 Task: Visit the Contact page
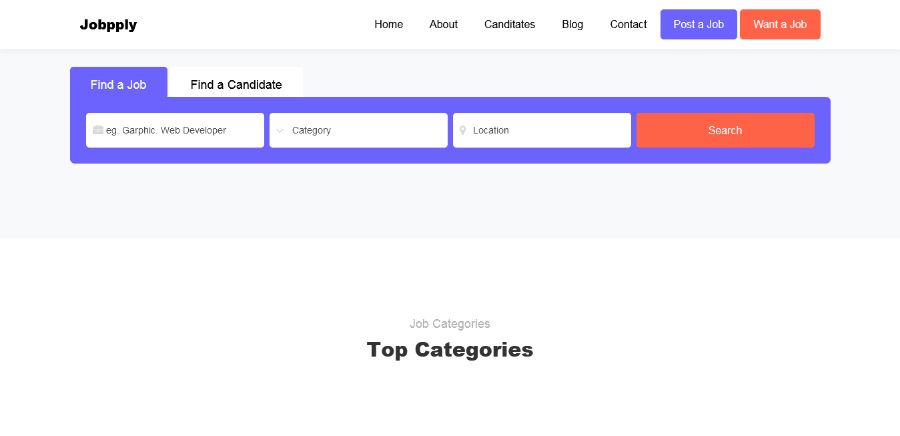click(628, 24)
